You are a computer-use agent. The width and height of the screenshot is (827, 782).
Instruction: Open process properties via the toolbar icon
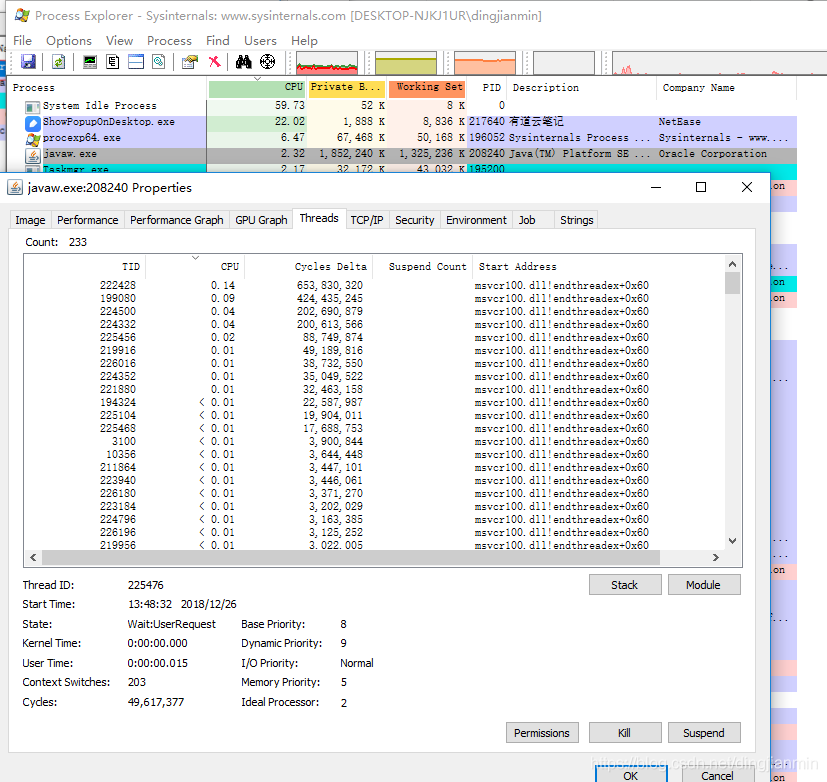tap(189, 62)
